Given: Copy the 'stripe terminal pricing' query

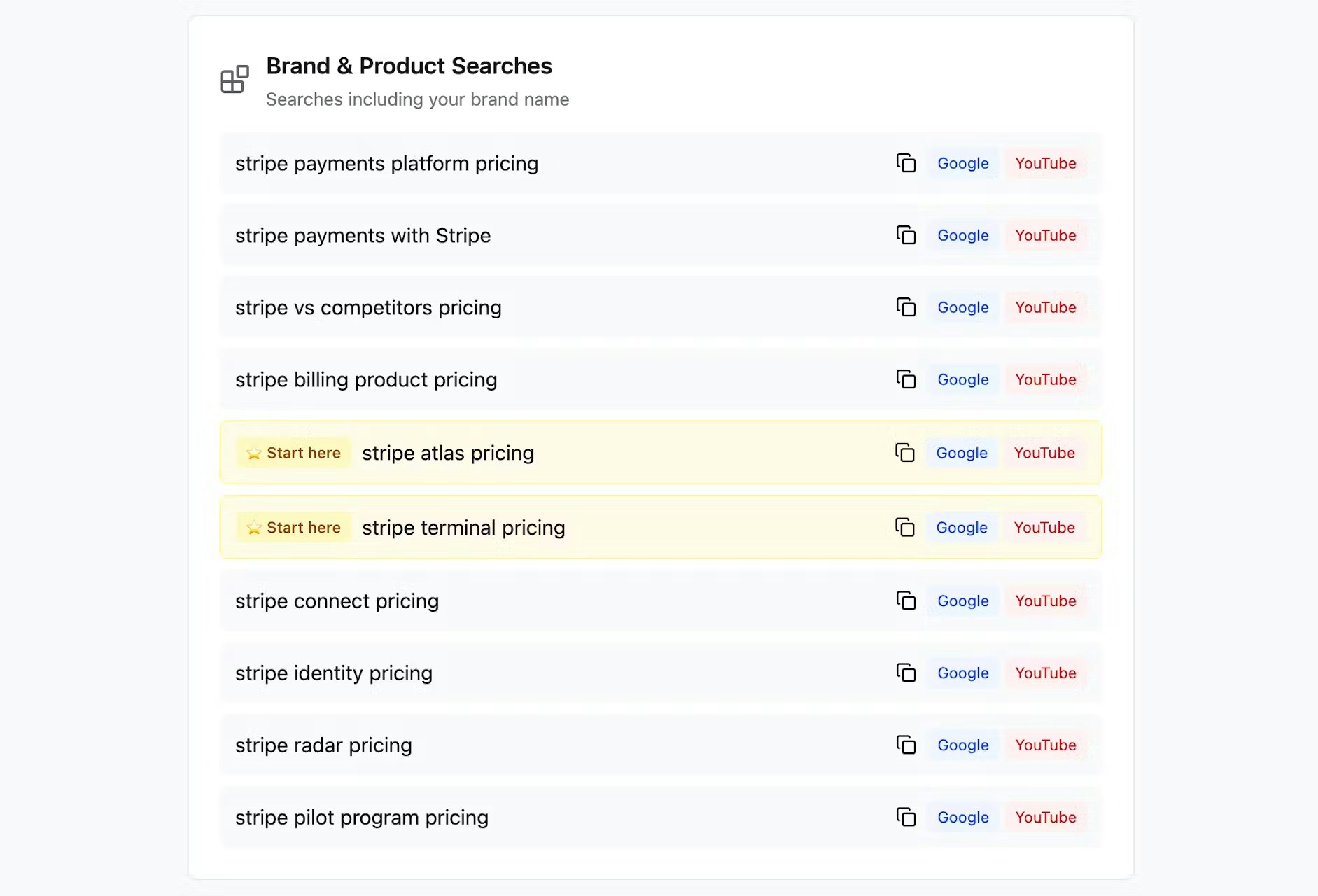Looking at the screenshot, I should (905, 528).
